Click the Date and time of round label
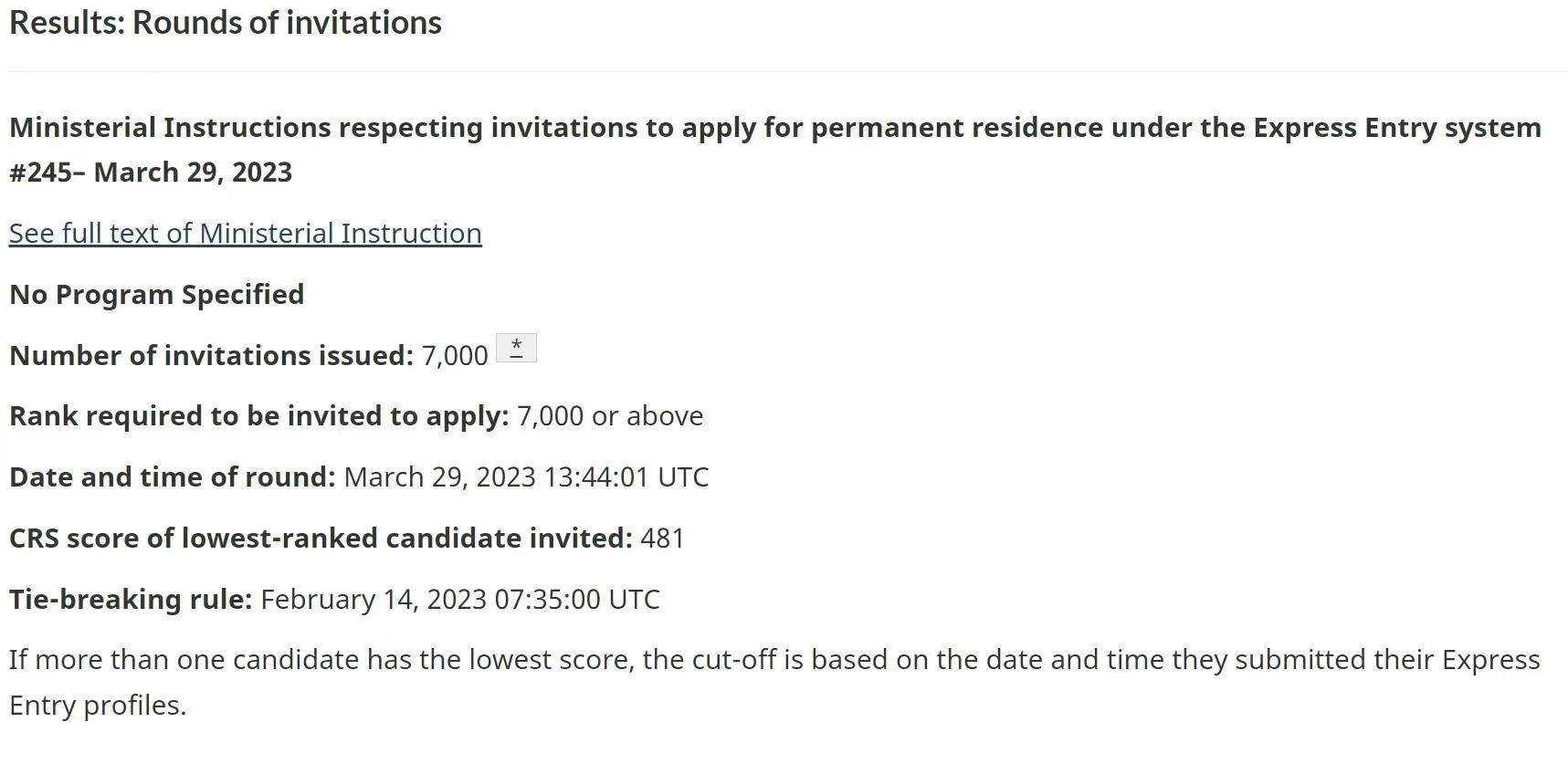 coord(173,477)
